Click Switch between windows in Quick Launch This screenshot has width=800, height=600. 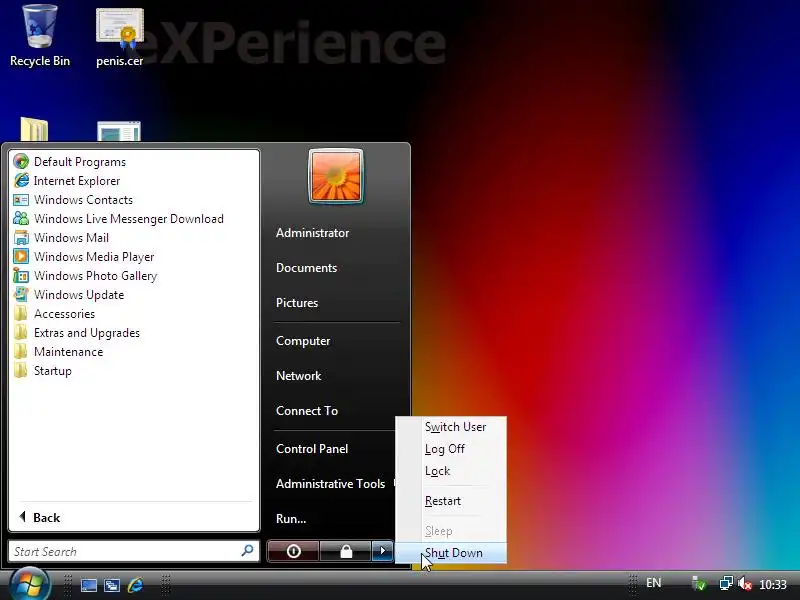tap(112, 585)
